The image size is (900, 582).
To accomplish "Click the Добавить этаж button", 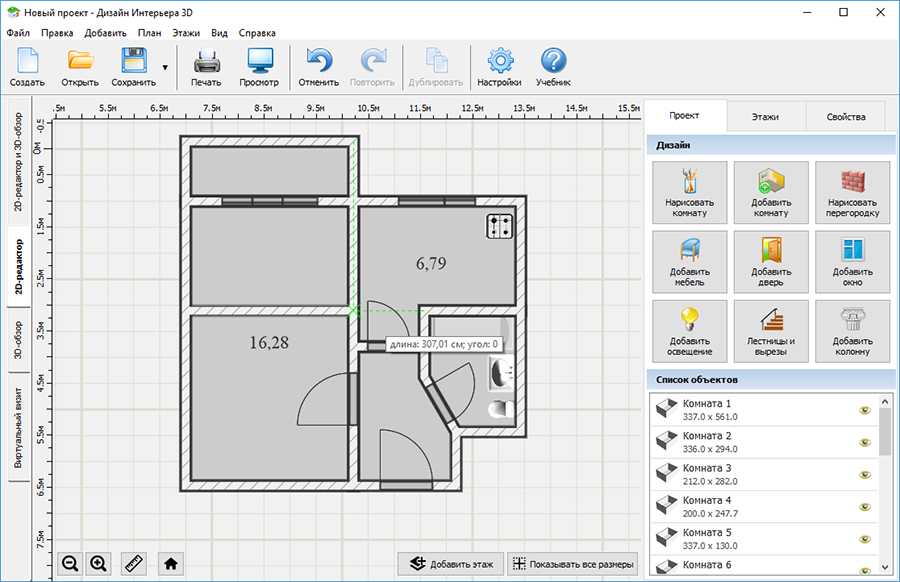I will point(451,564).
